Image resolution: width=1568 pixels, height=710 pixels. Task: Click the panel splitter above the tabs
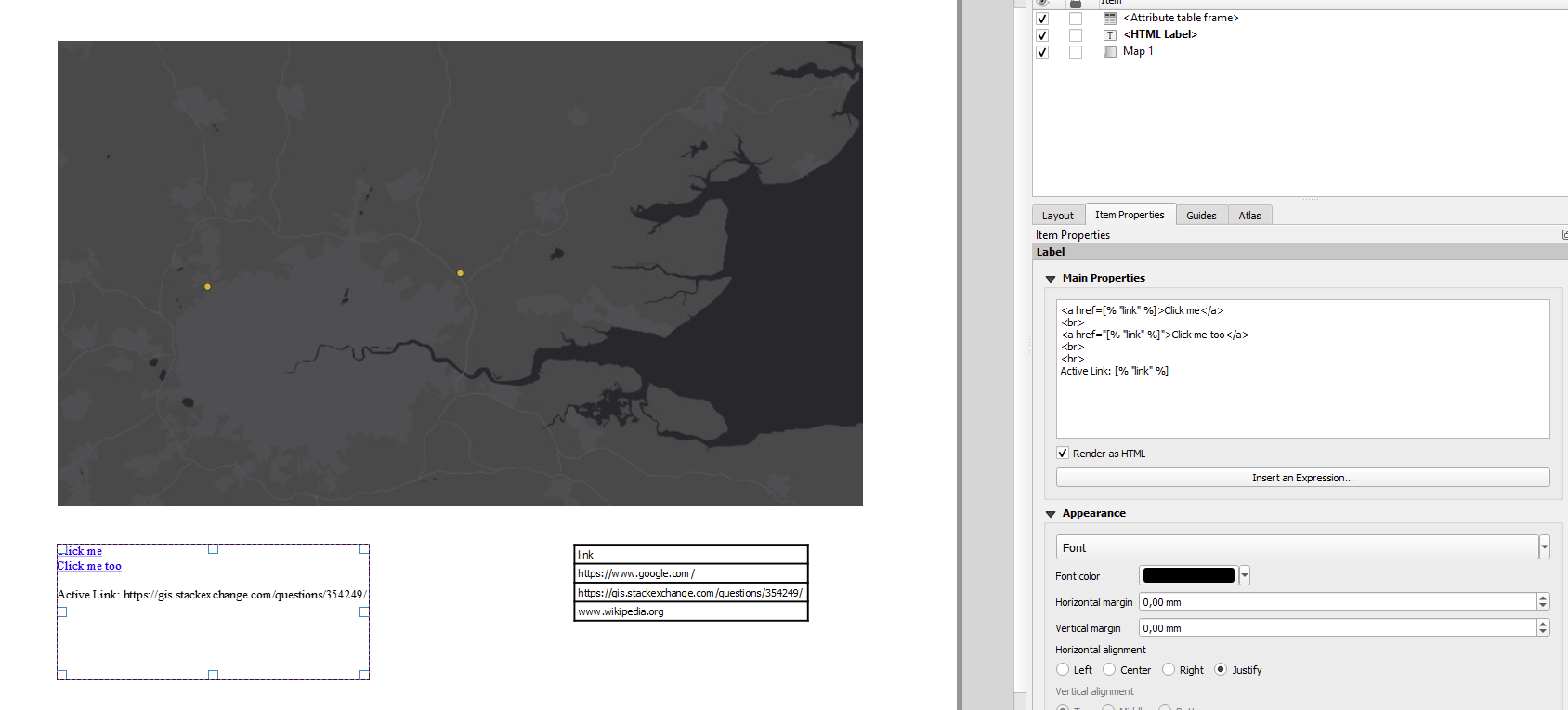point(1310,199)
